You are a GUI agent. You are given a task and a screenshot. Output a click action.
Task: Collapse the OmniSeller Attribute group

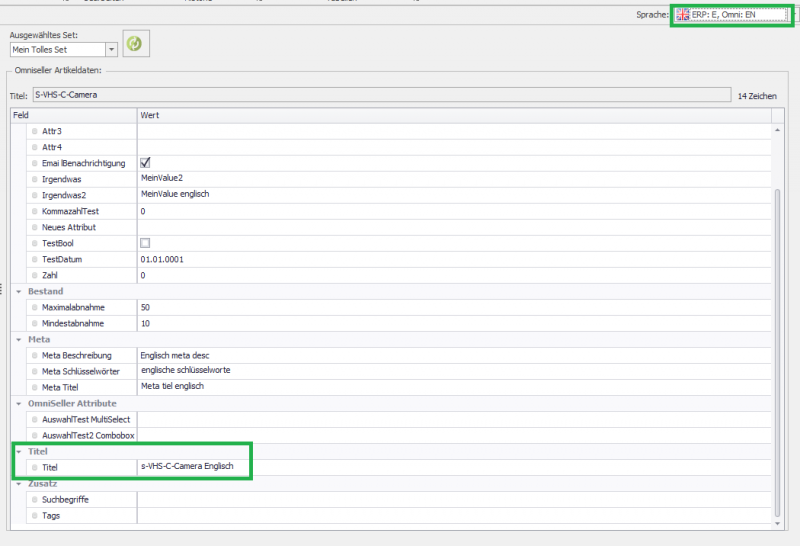pyautogui.click(x=17, y=403)
